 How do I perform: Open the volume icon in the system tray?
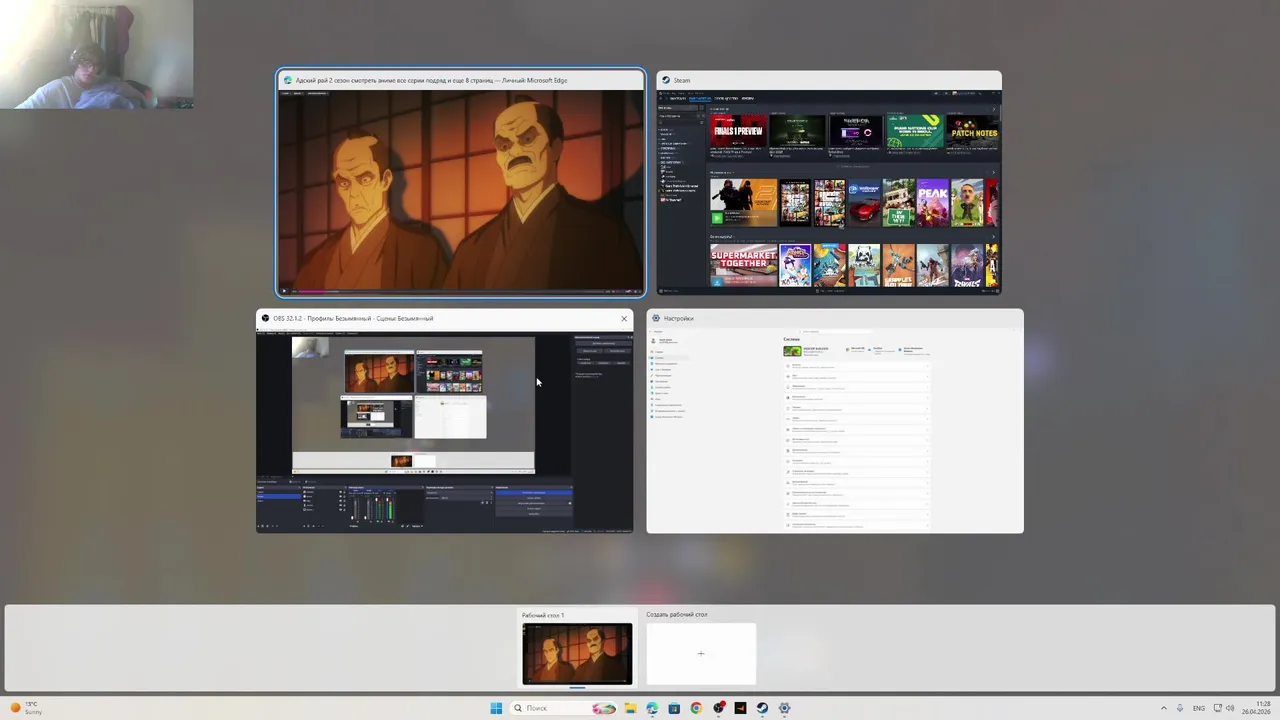(1230, 708)
